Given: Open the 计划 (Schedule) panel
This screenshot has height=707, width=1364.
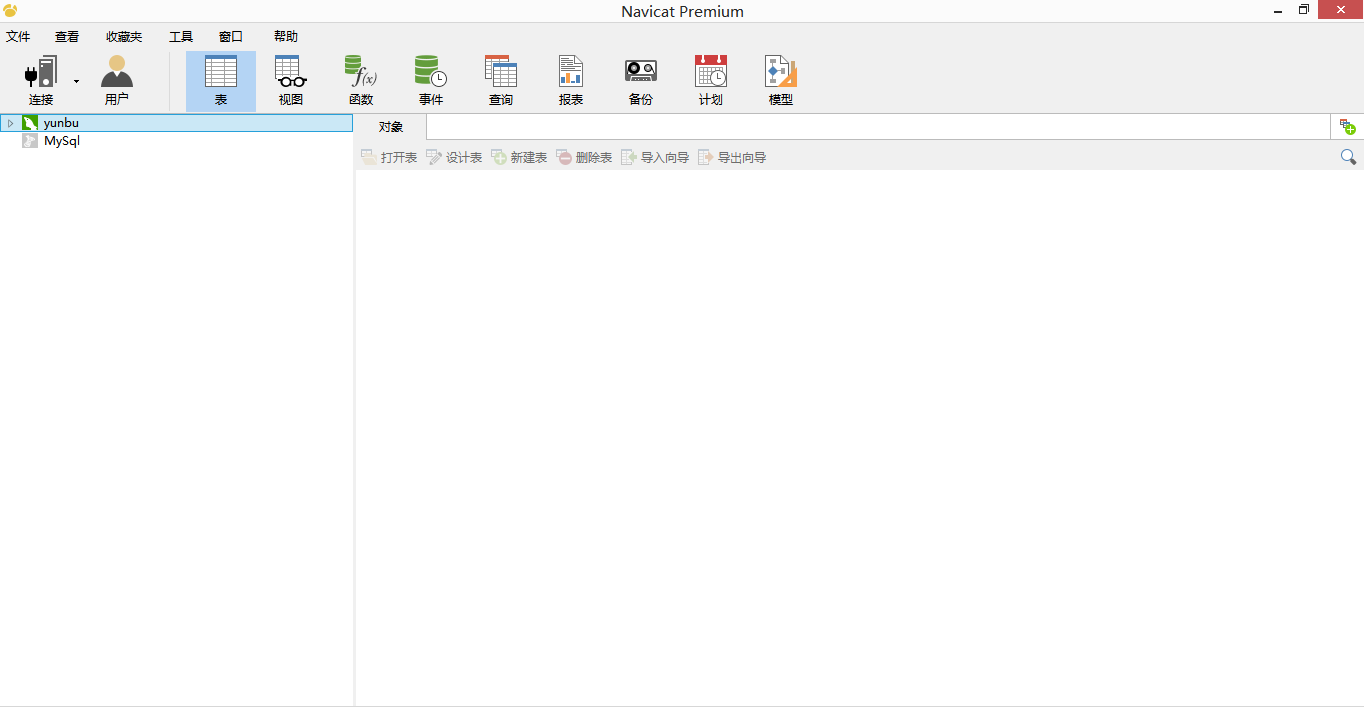Looking at the screenshot, I should pyautogui.click(x=710, y=79).
